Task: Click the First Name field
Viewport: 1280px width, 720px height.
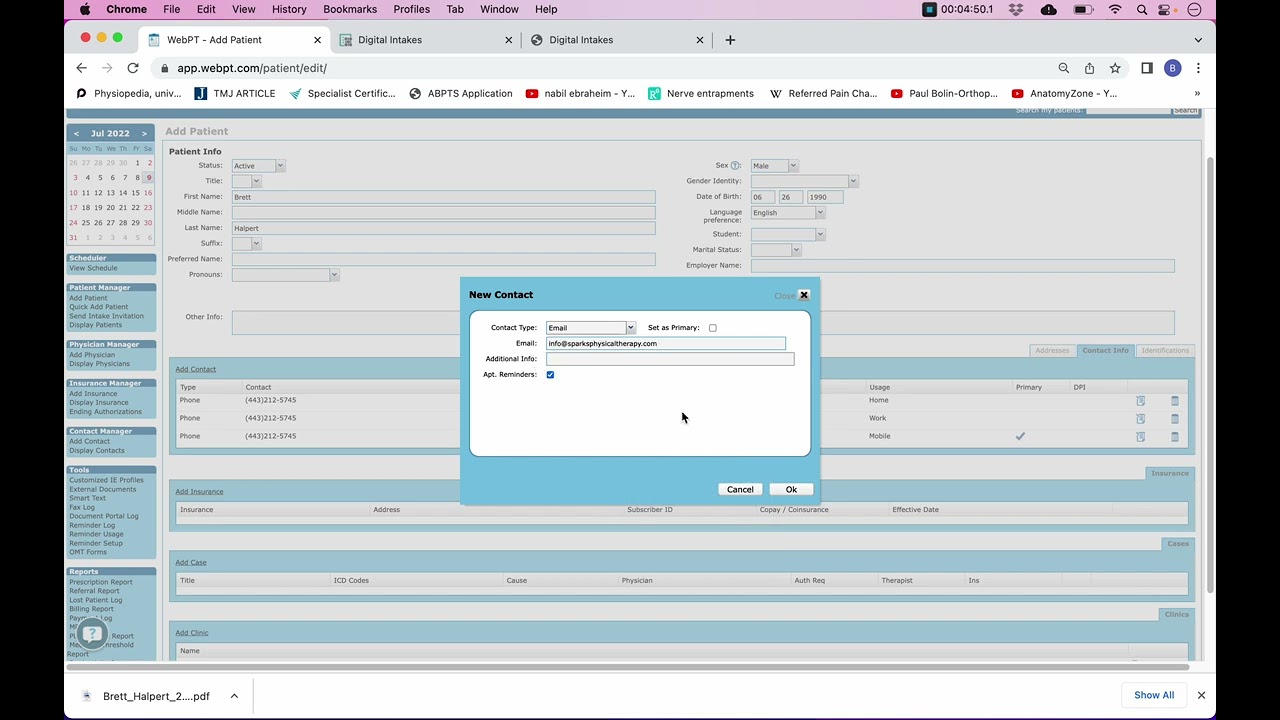Action: (x=444, y=197)
